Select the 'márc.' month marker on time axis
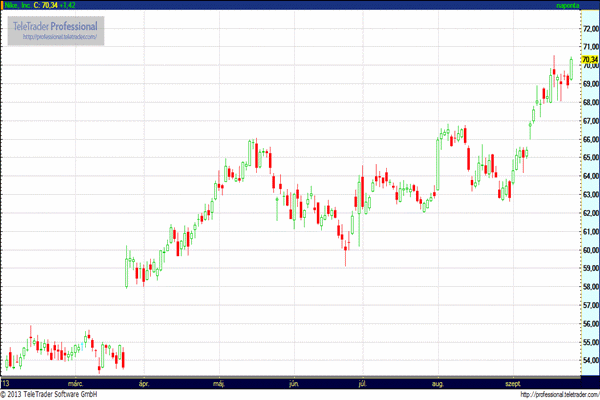 (75, 383)
